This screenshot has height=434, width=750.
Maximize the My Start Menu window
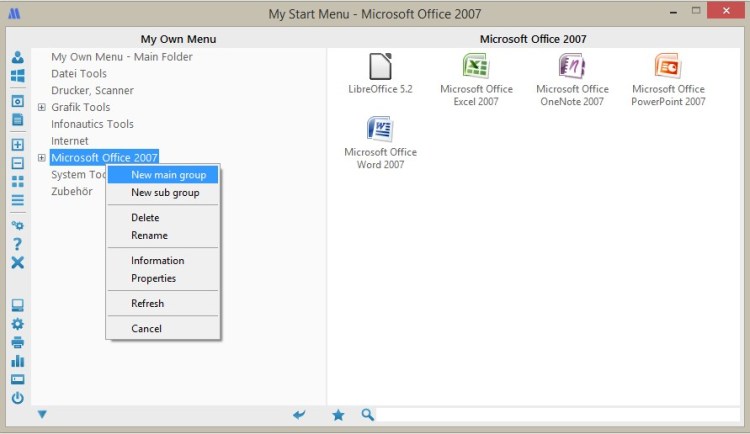click(x=696, y=11)
